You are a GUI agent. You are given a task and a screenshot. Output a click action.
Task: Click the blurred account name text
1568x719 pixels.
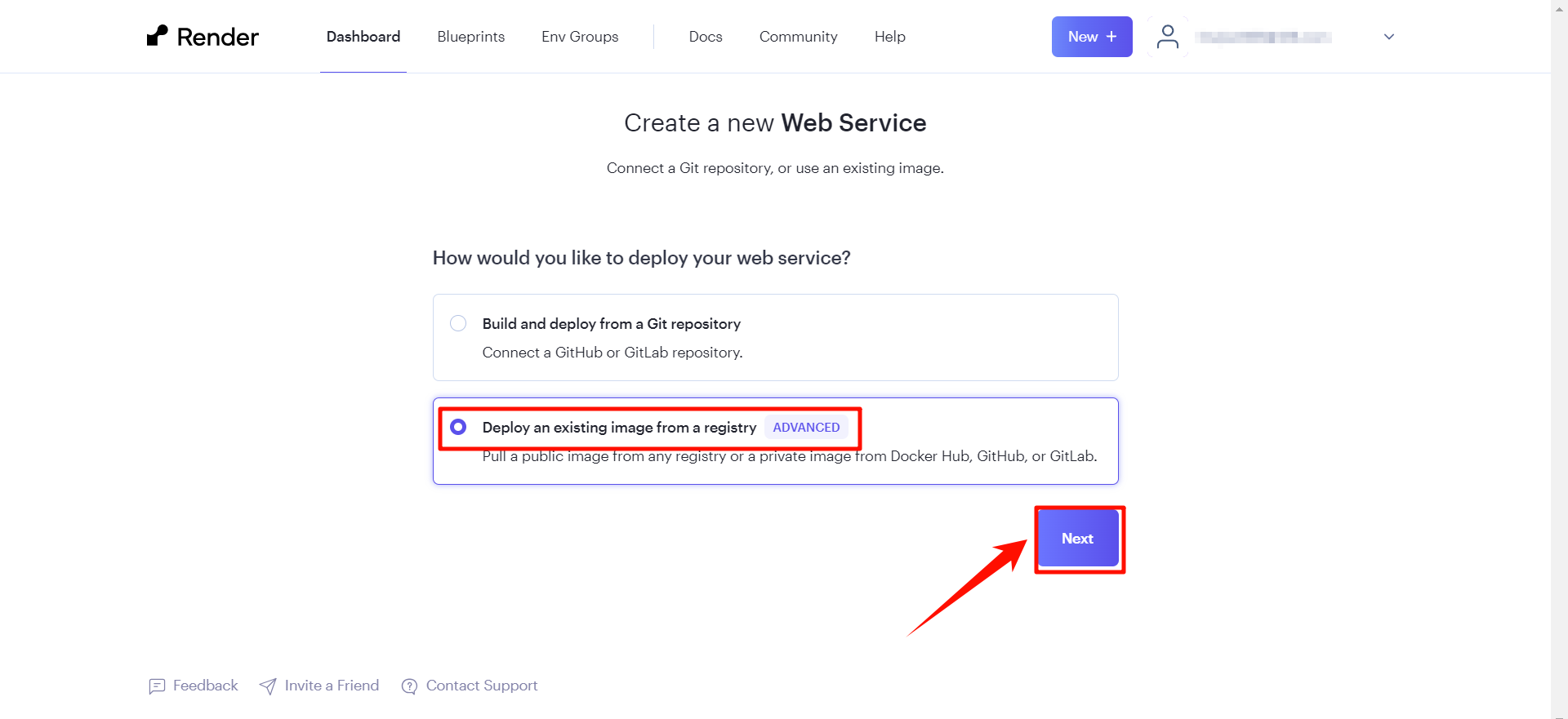[x=1263, y=37]
